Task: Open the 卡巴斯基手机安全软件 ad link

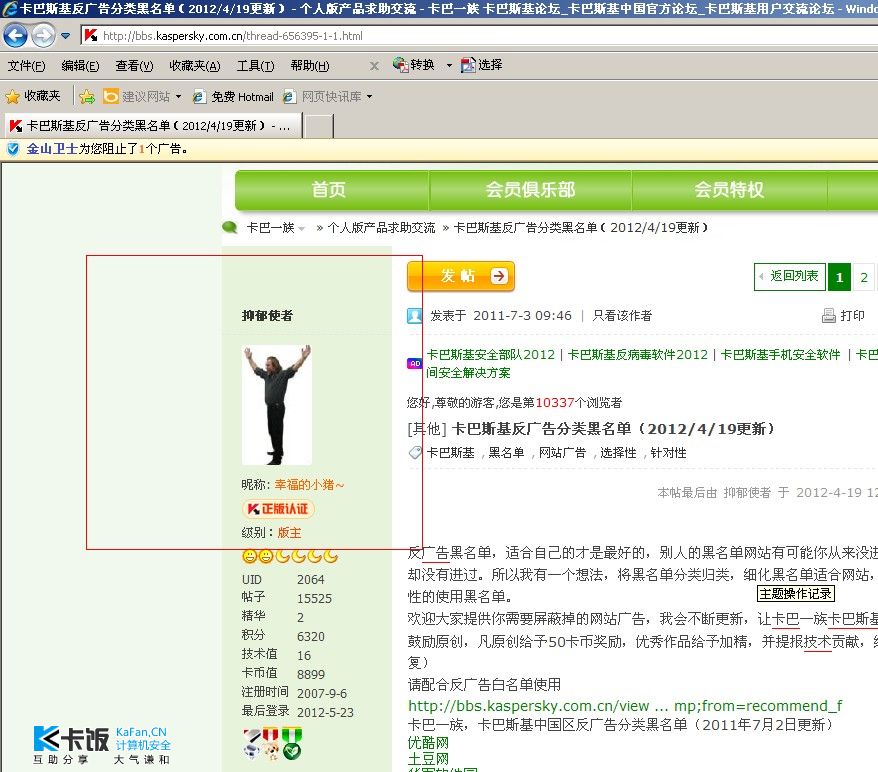Action: click(x=781, y=354)
